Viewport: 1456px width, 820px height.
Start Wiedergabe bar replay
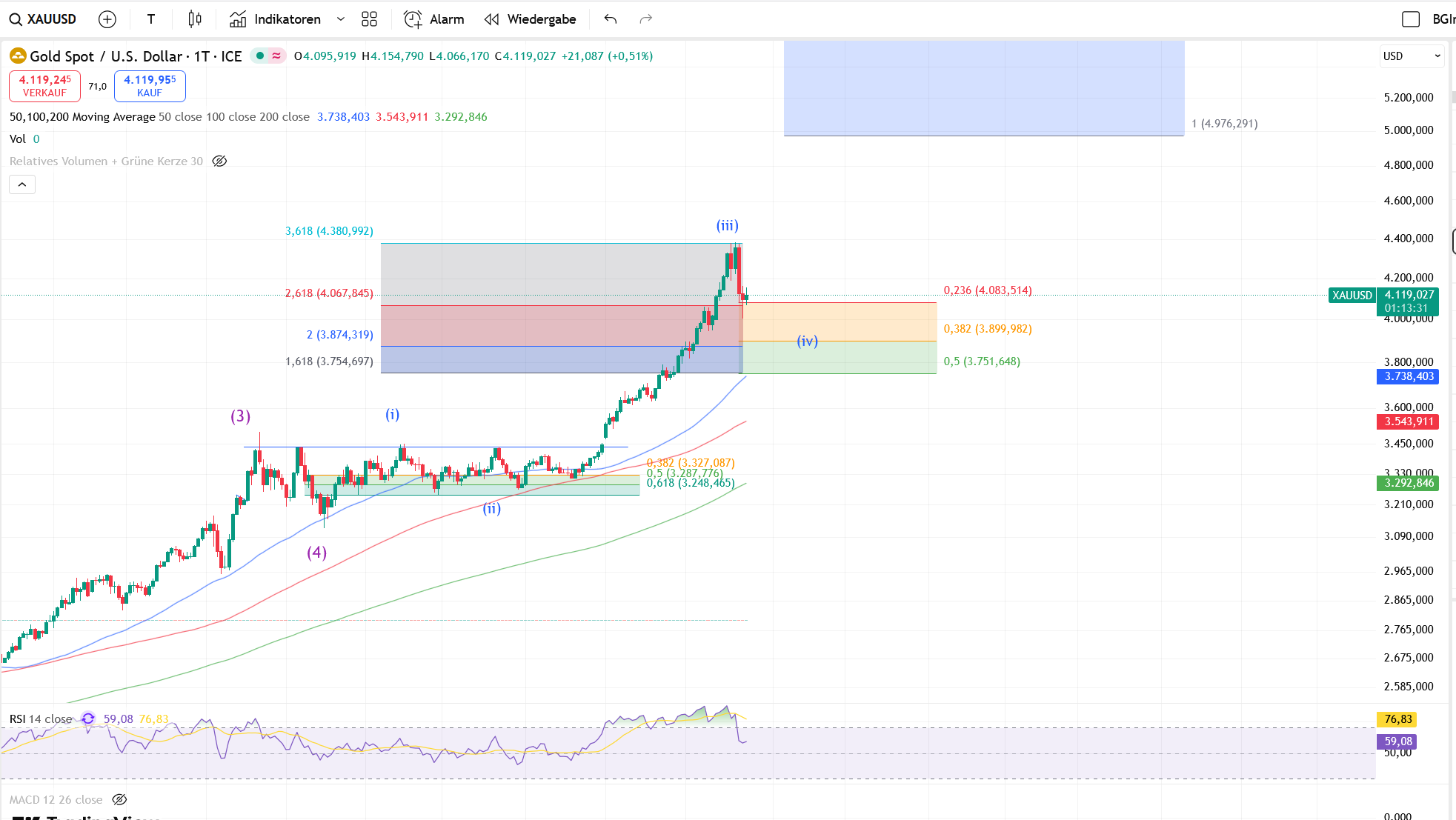(x=530, y=19)
